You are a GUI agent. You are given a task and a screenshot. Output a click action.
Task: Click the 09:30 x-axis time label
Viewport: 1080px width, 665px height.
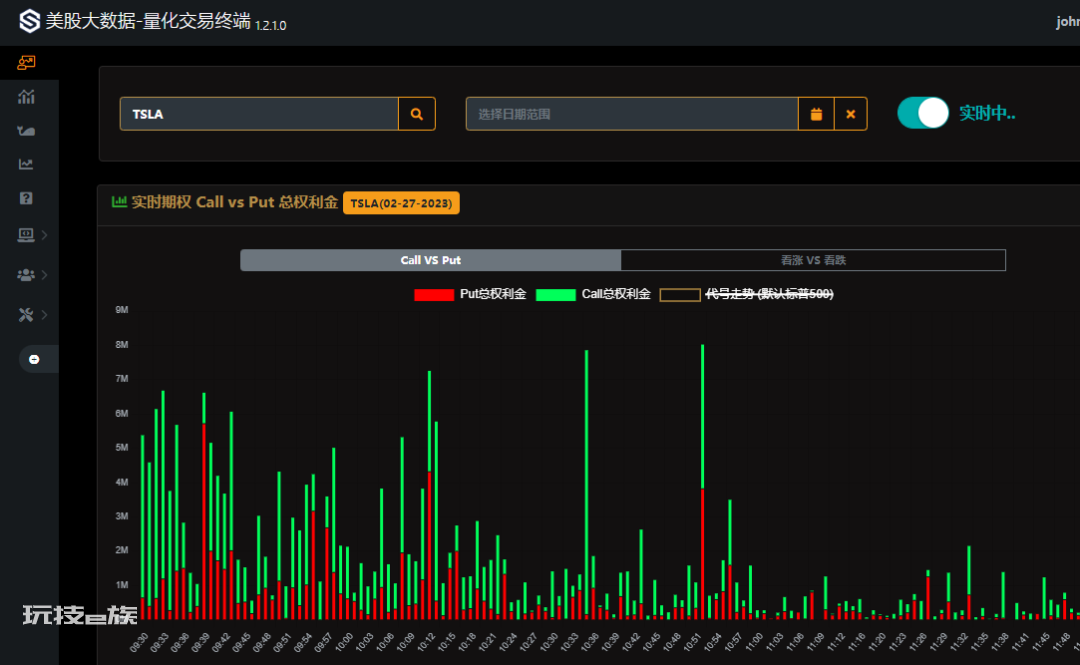pyautogui.click(x=139, y=642)
